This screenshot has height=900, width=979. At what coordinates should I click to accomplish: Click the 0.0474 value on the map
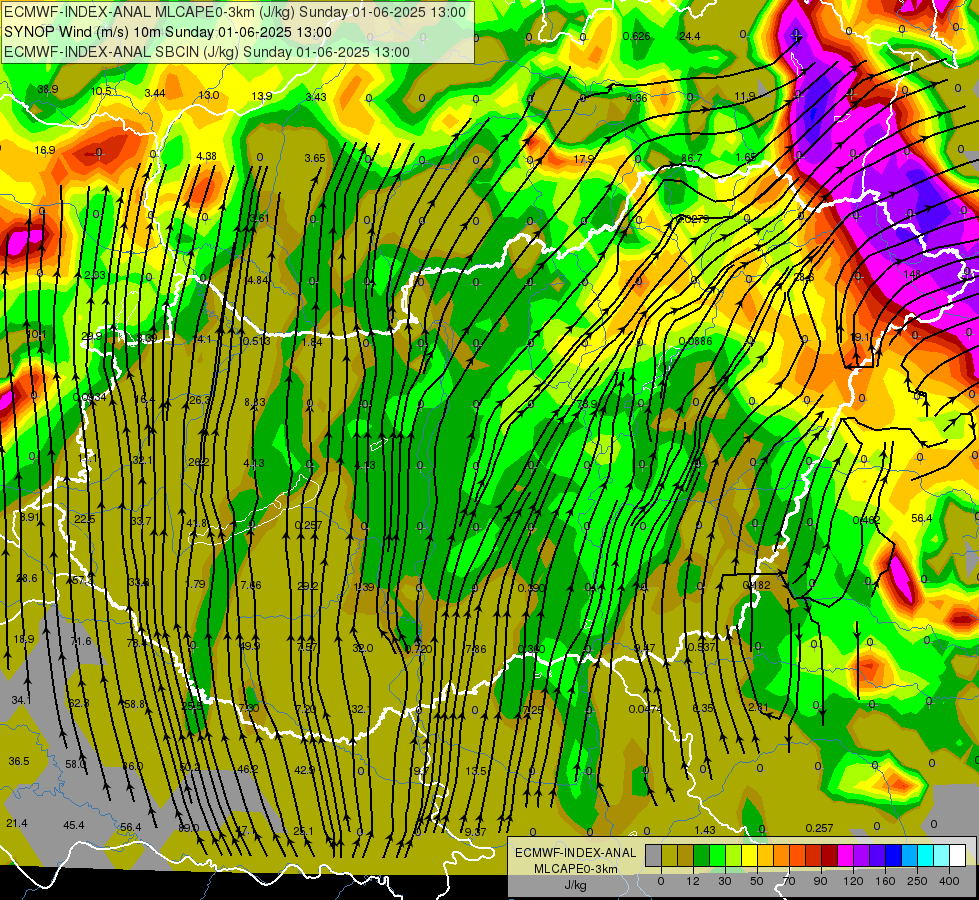point(646,709)
